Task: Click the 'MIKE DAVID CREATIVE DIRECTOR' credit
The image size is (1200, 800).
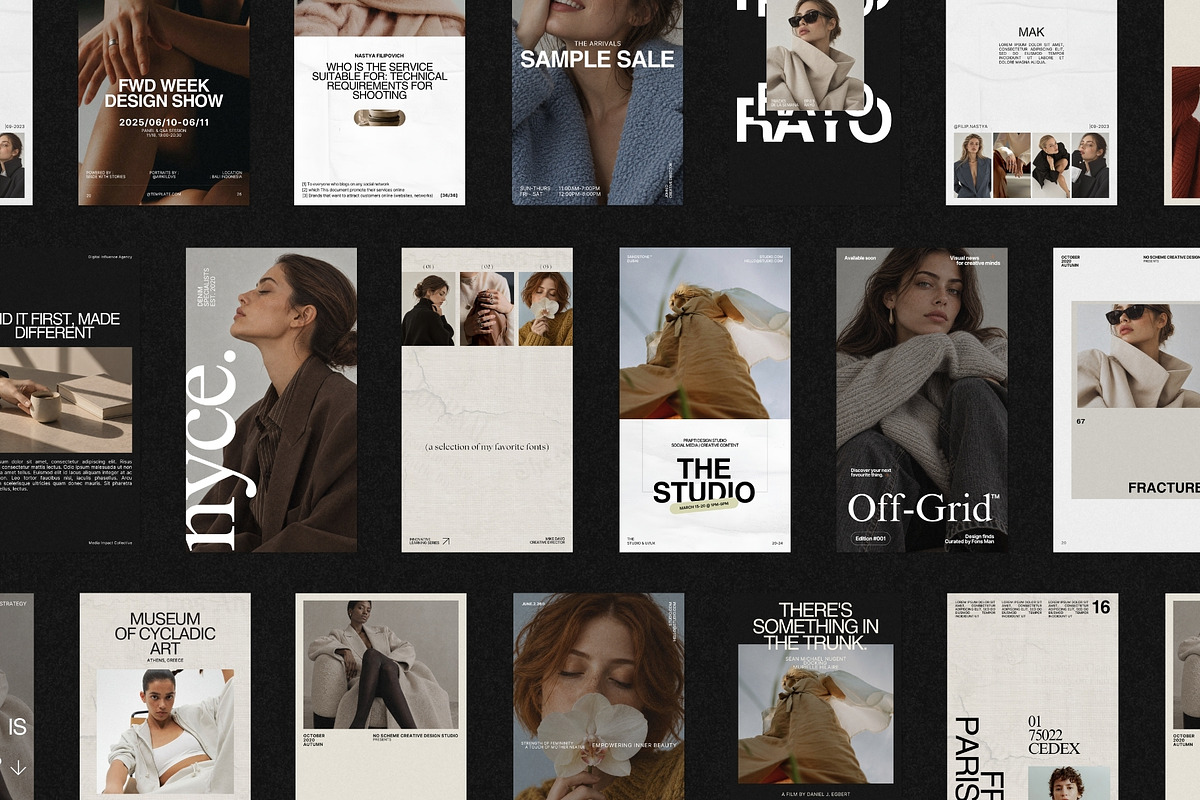Action: point(547,540)
